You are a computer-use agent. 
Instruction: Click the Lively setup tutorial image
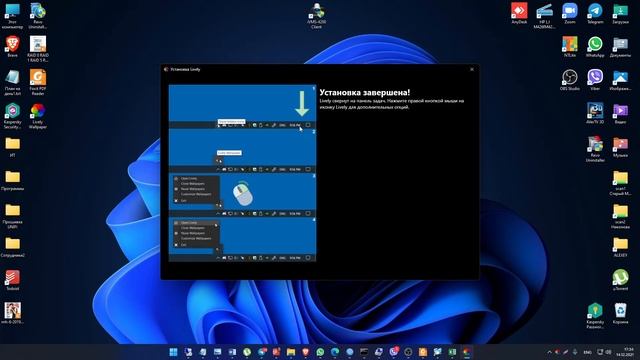click(242, 173)
